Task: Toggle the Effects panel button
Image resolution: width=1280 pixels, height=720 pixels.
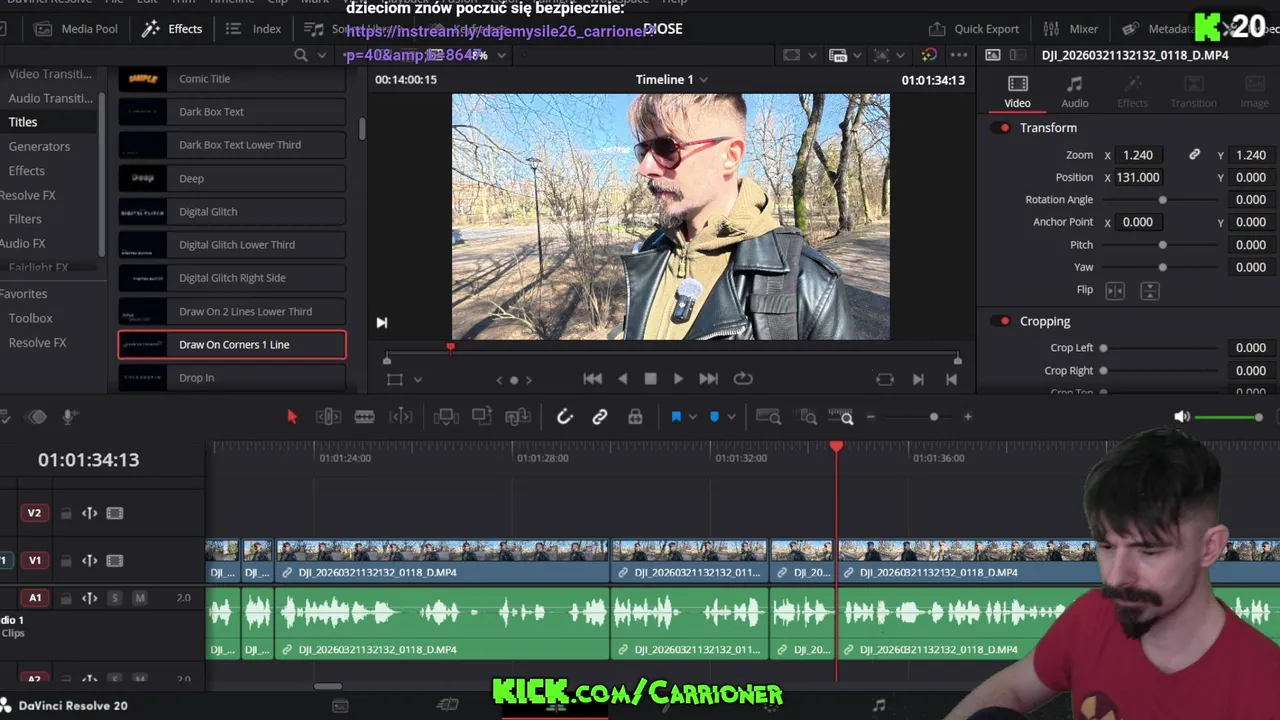Action: pyautogui.click(x=172, y=29)
